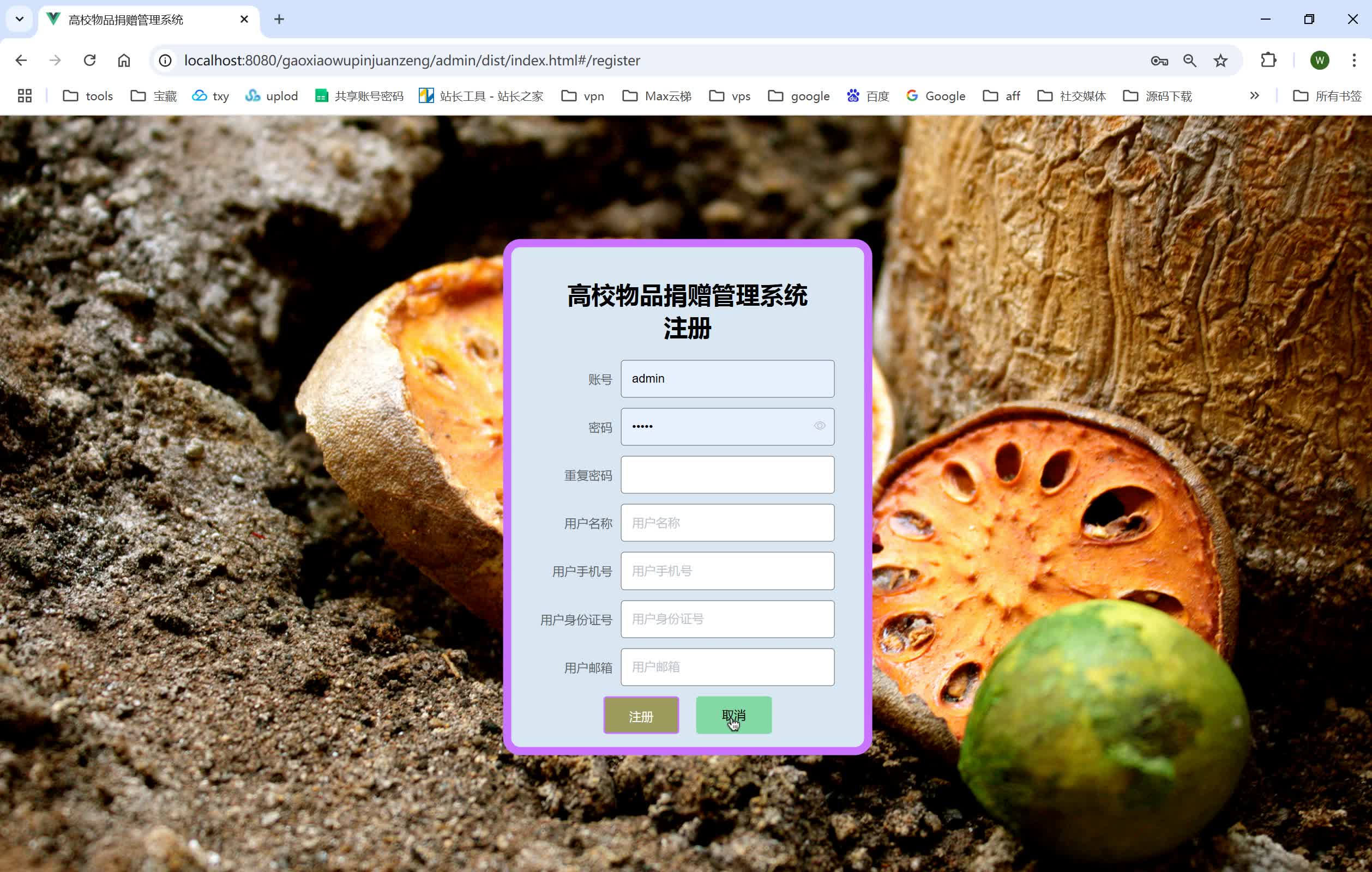Focus the 重复密码 input field
Viewport: 1372px width, 872px height.
[727, 475]
